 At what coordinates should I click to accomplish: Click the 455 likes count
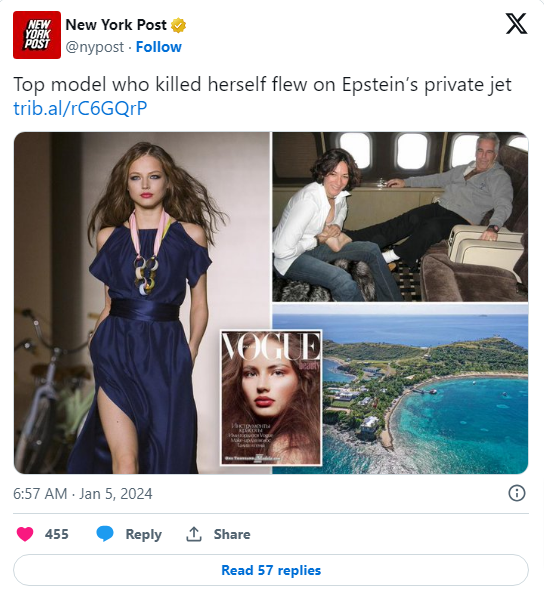point(57,534)
